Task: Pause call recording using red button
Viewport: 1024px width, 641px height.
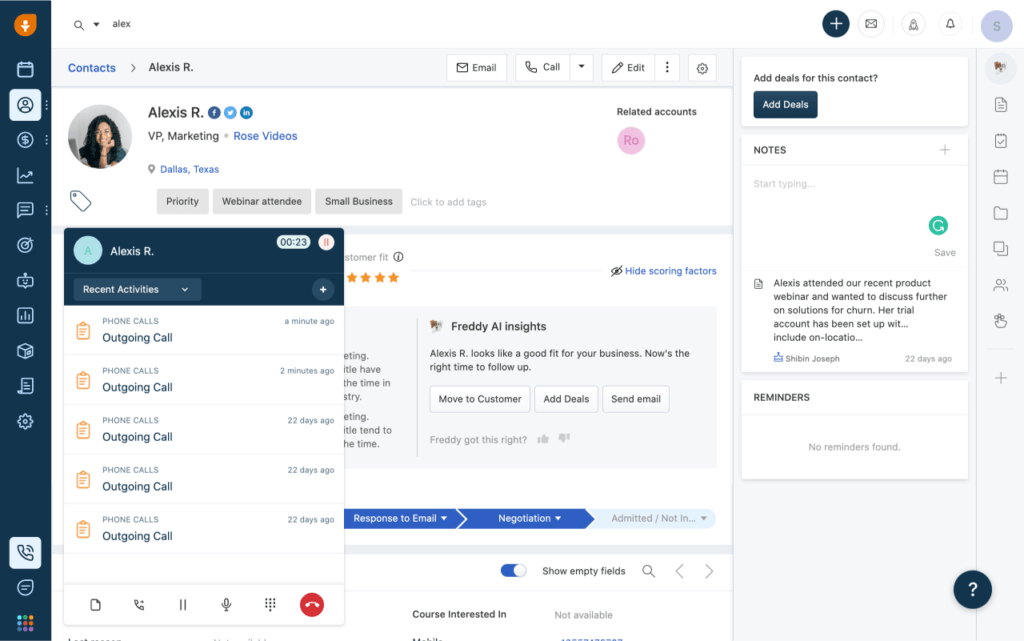Action: coord(326,242)
